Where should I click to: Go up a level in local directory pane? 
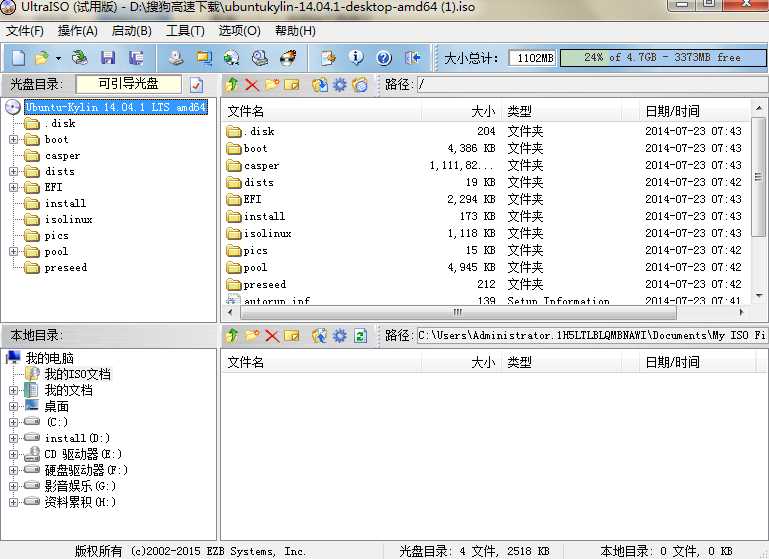click(x=232, y=336)
